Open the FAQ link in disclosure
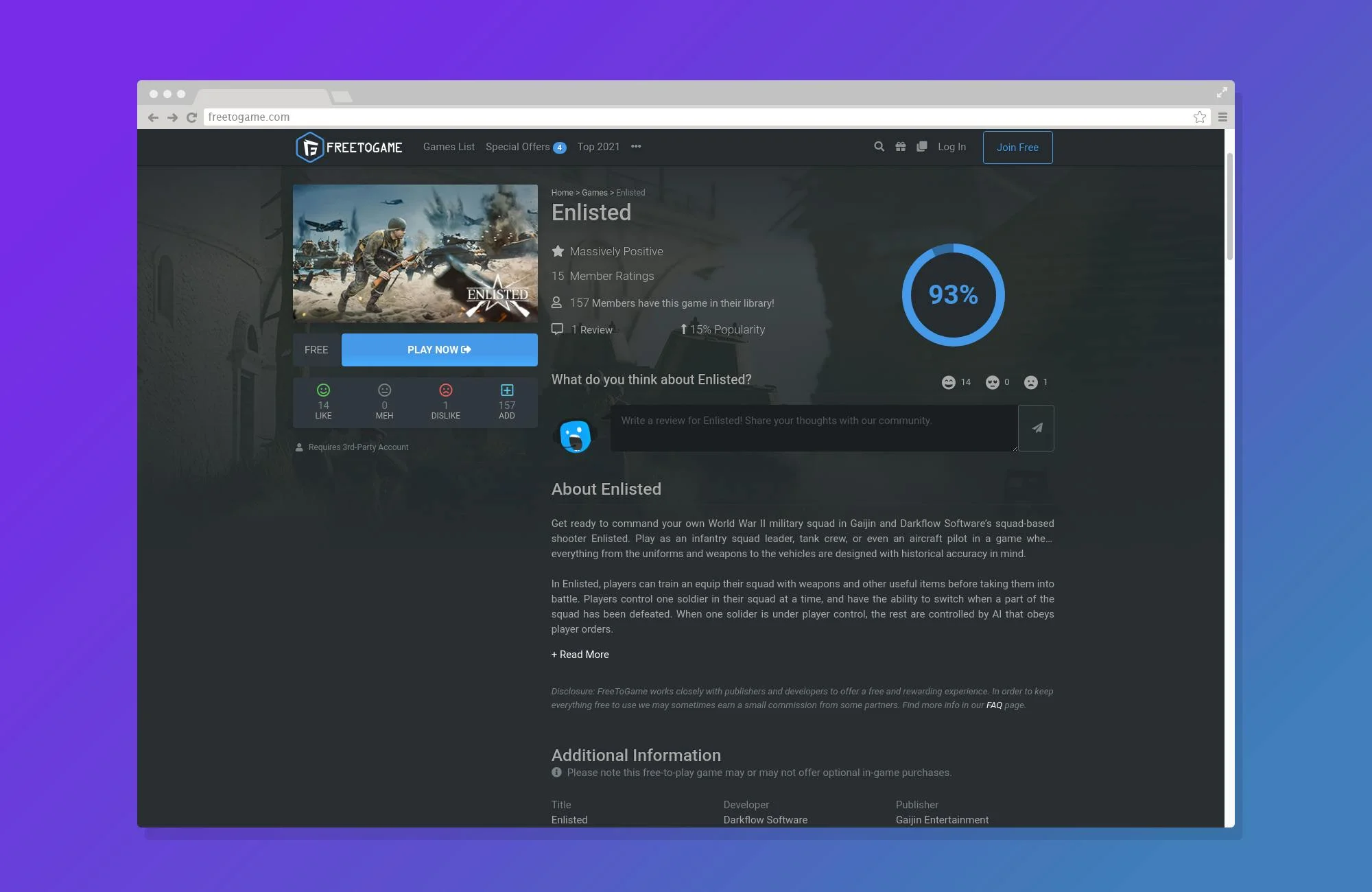 click(994, 705)
